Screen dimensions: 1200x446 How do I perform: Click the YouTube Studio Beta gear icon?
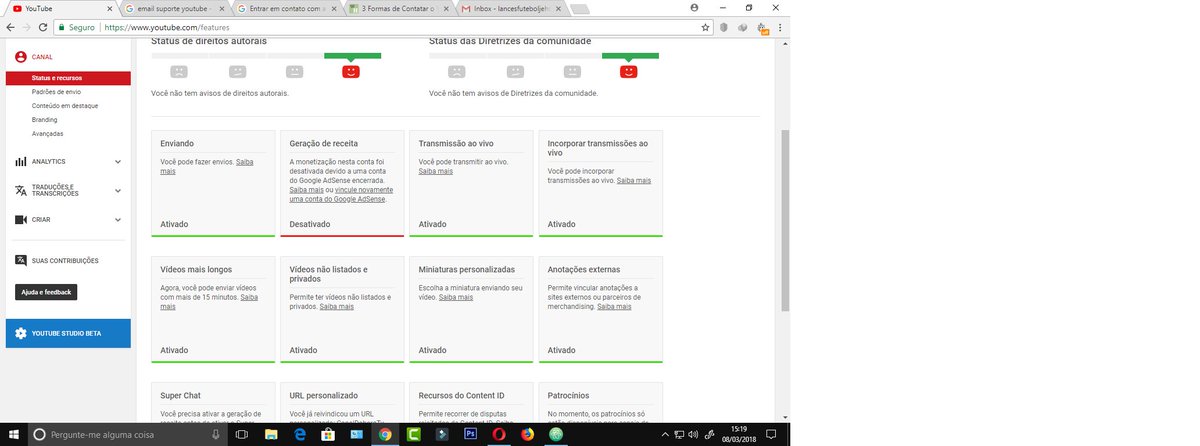coord(20,333)
